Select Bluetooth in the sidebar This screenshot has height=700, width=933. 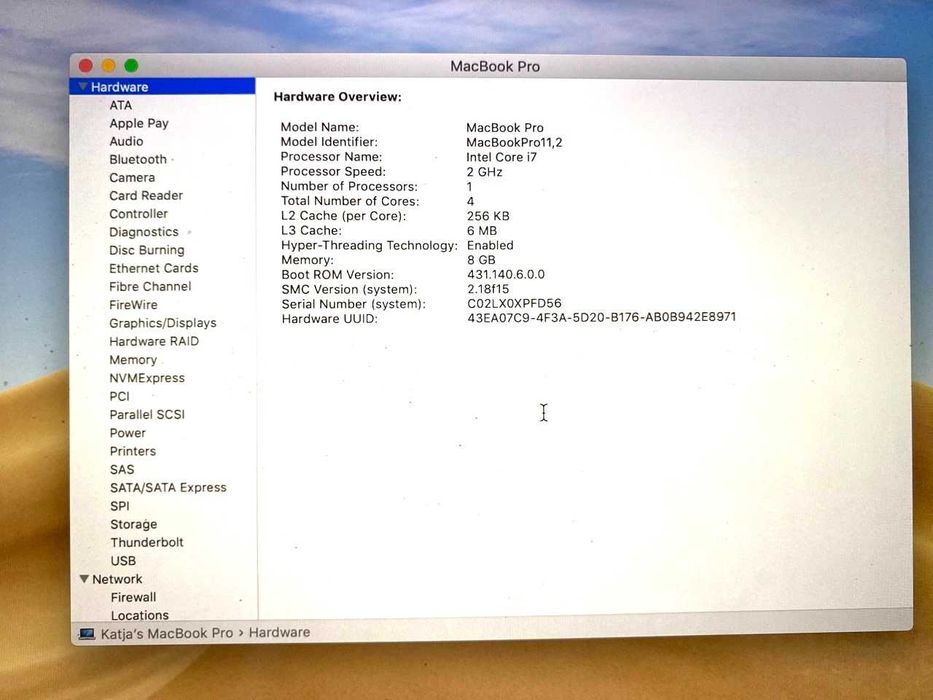pyautogui.click(x=138, y=160)
